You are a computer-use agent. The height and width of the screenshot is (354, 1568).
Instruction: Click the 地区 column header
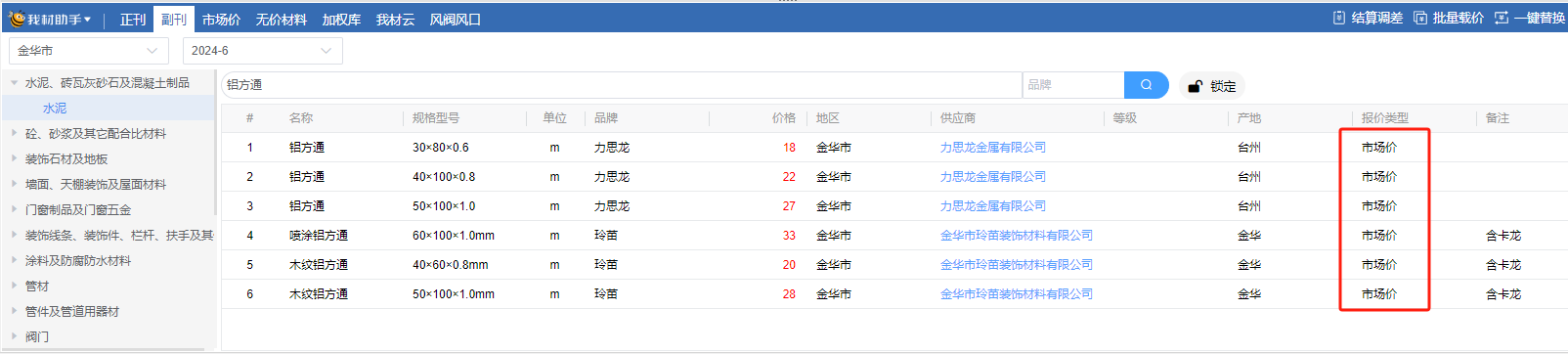tap(828, 118)
